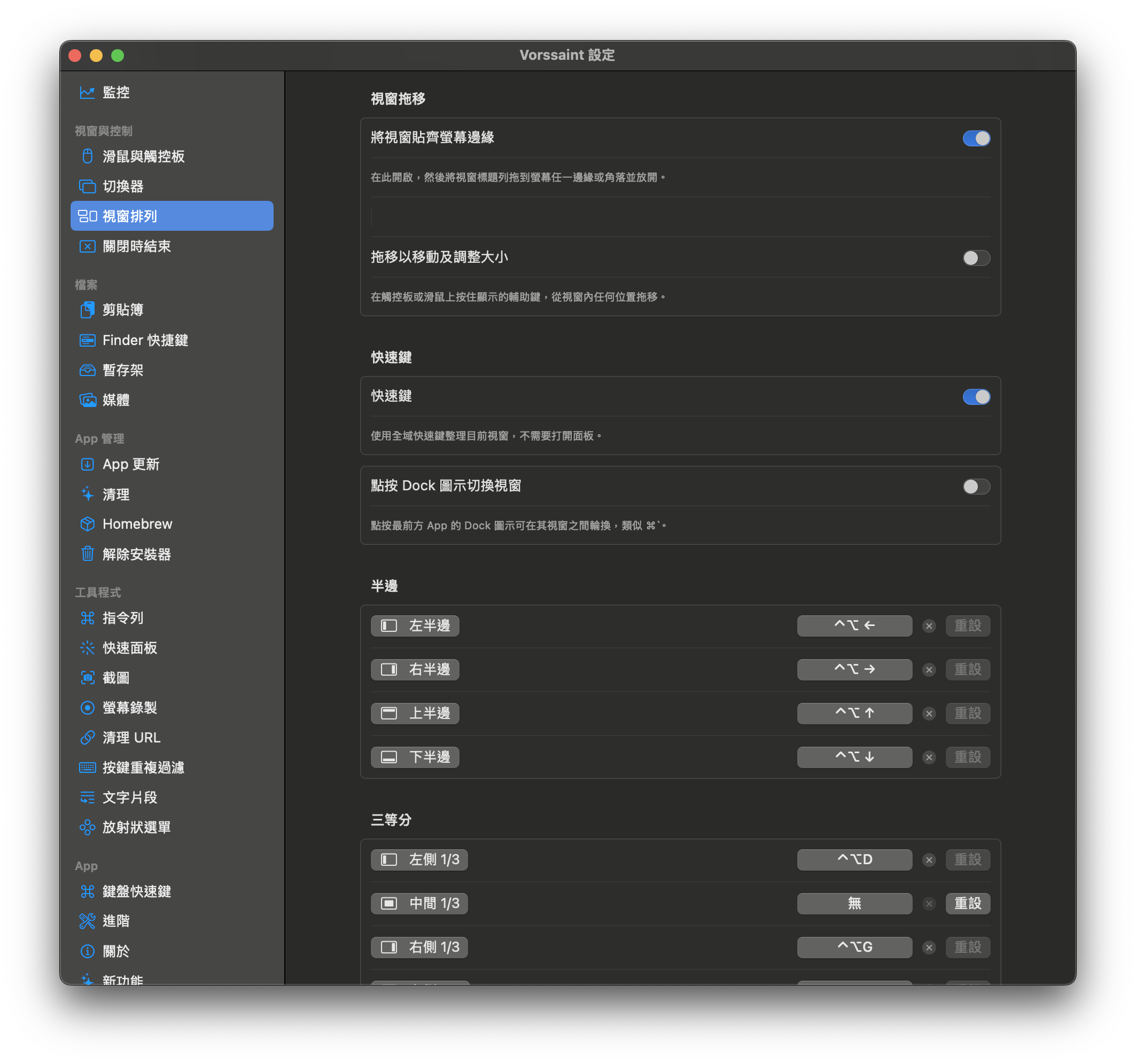Click 重設 for the 右側 1/3 row
The height and width of the screenshot is (1064, 1136).
coord(968,948)
